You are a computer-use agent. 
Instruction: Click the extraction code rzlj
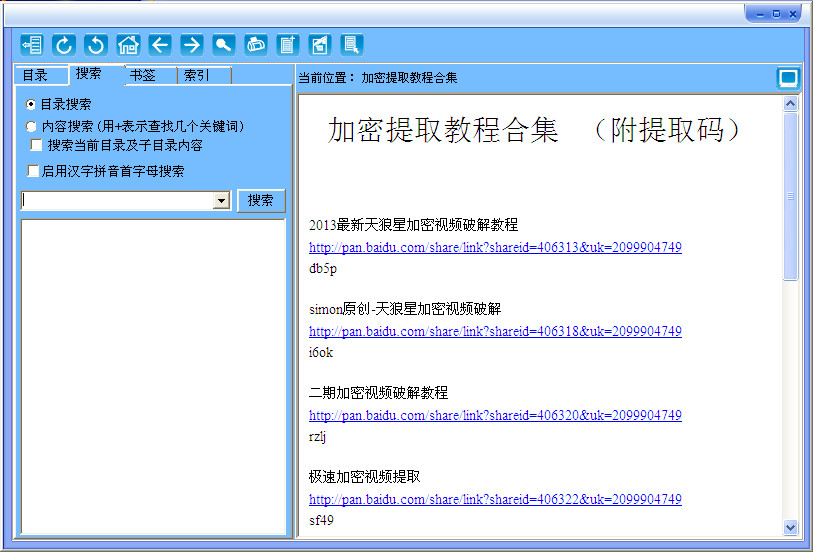coord(317,436)
